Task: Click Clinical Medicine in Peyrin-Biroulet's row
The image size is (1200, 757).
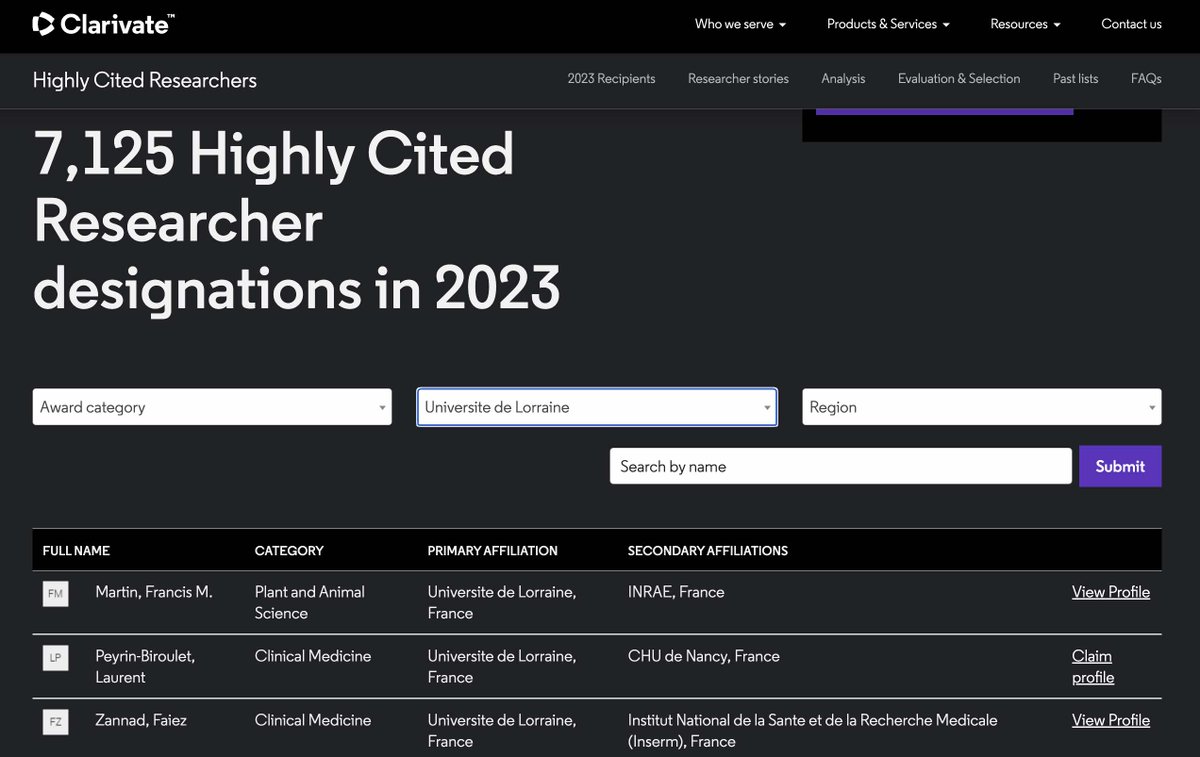Action: tap(313, 656)
